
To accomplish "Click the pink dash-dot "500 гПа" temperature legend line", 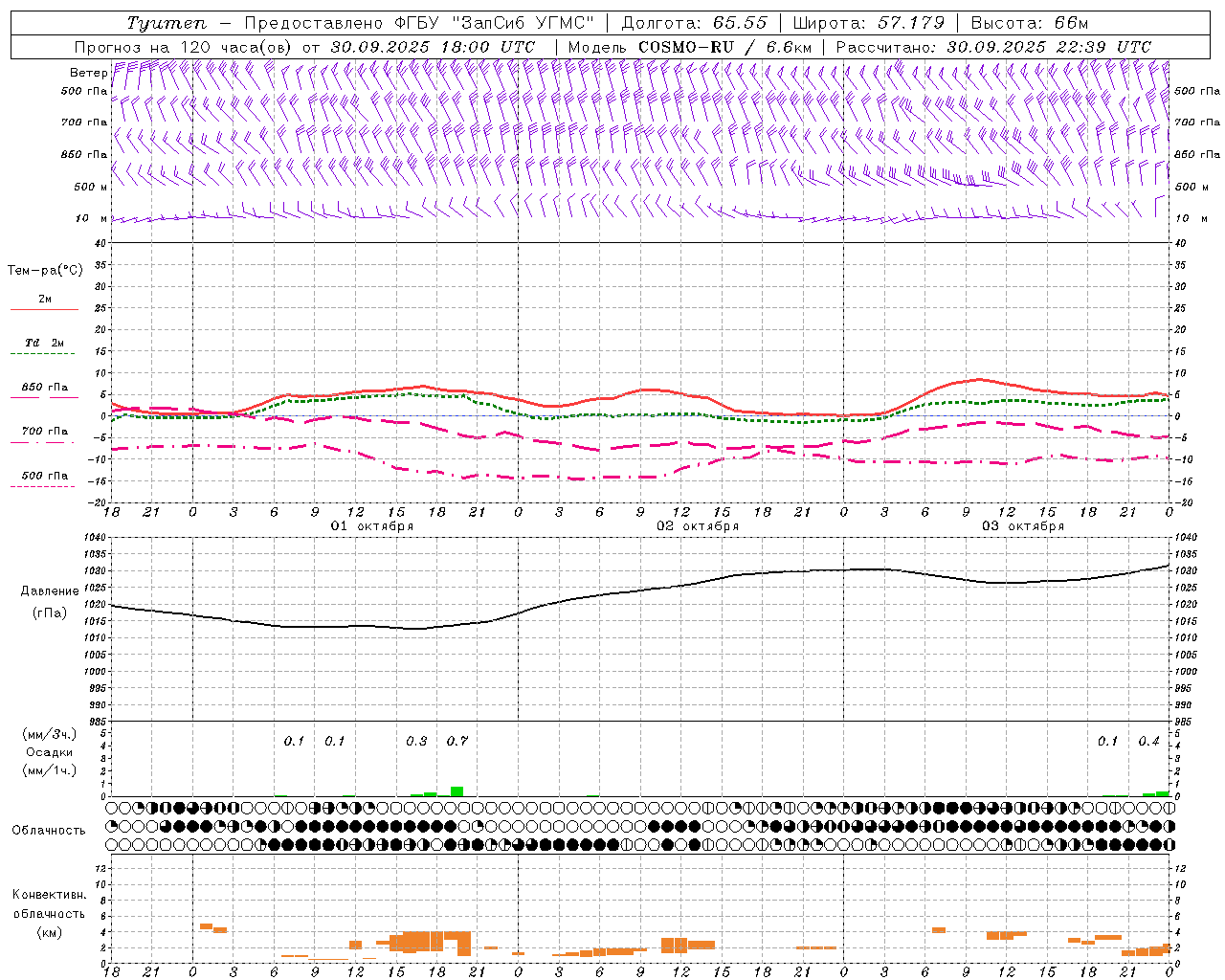I will tap(42, 487).
